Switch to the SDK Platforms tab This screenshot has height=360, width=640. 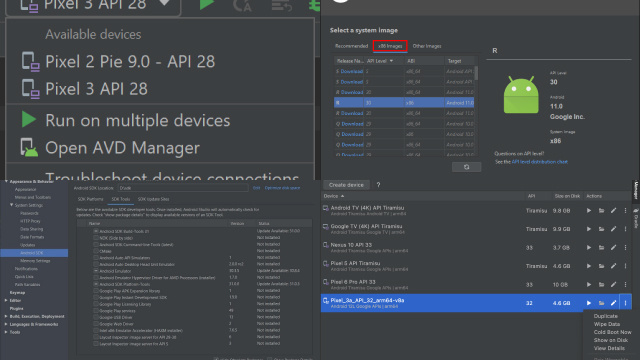91,199
